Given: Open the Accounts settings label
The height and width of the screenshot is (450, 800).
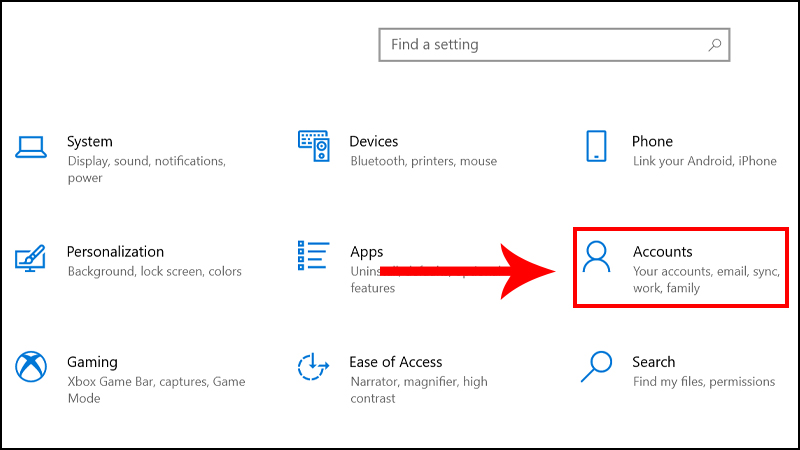Looking at the screenshot, I should tap(663, 251).
